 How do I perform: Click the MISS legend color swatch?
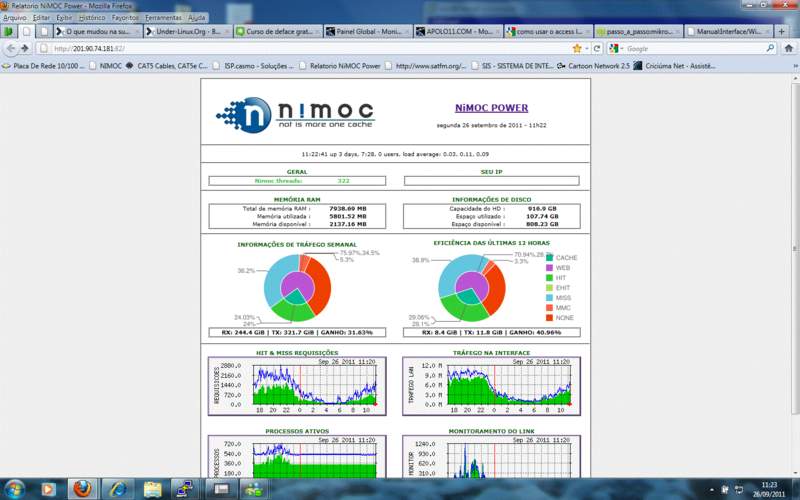549,297
